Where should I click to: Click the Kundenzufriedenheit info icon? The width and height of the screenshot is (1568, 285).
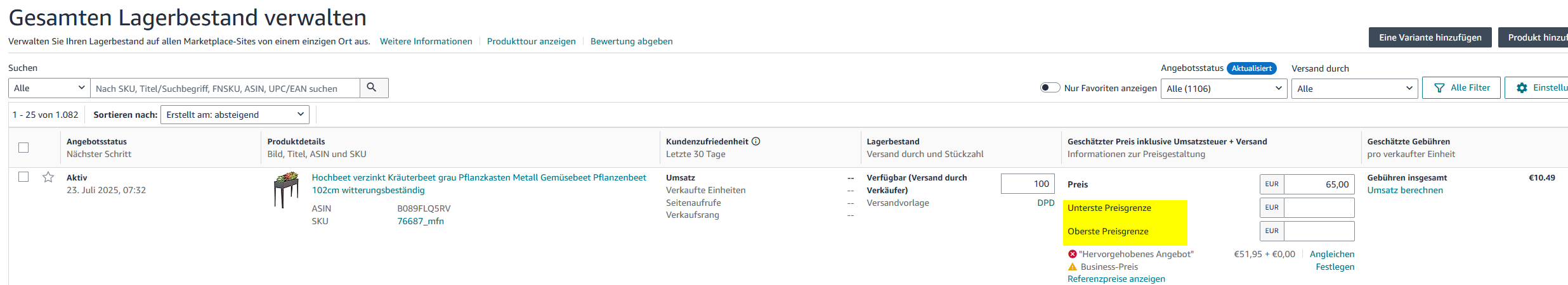[x=756, y=141]
